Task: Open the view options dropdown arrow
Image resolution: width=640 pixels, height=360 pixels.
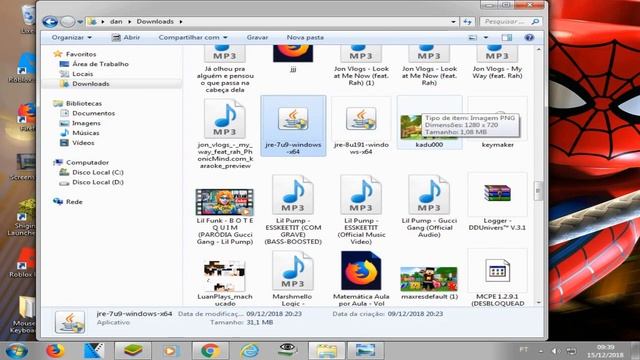Action: 486,38
